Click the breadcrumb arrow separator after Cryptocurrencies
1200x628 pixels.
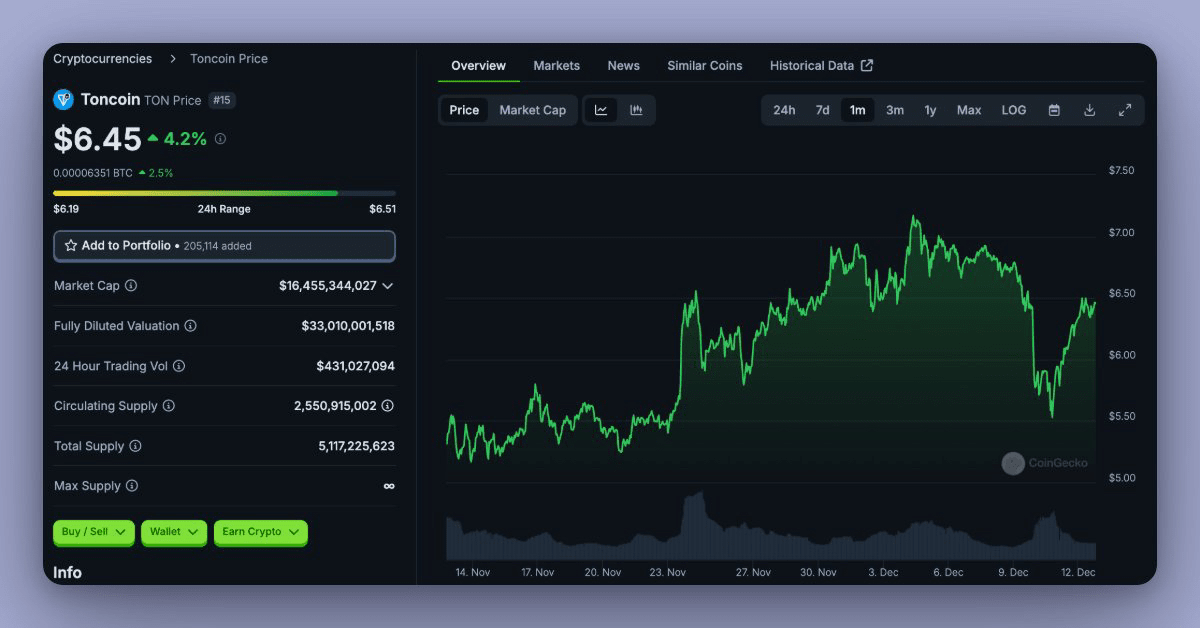(x=172, y=59)
